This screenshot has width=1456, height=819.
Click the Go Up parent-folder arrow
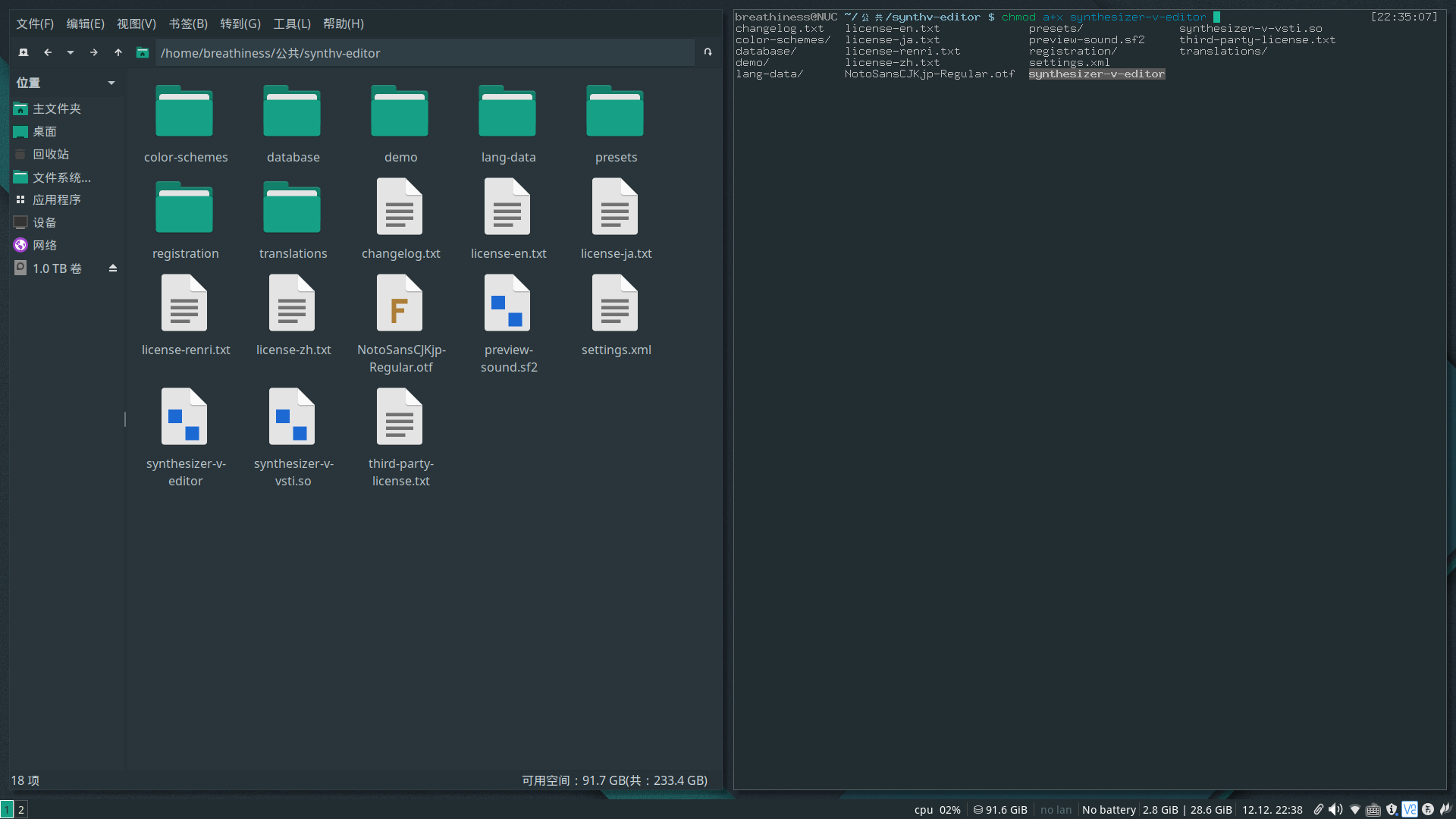(118, 52)
